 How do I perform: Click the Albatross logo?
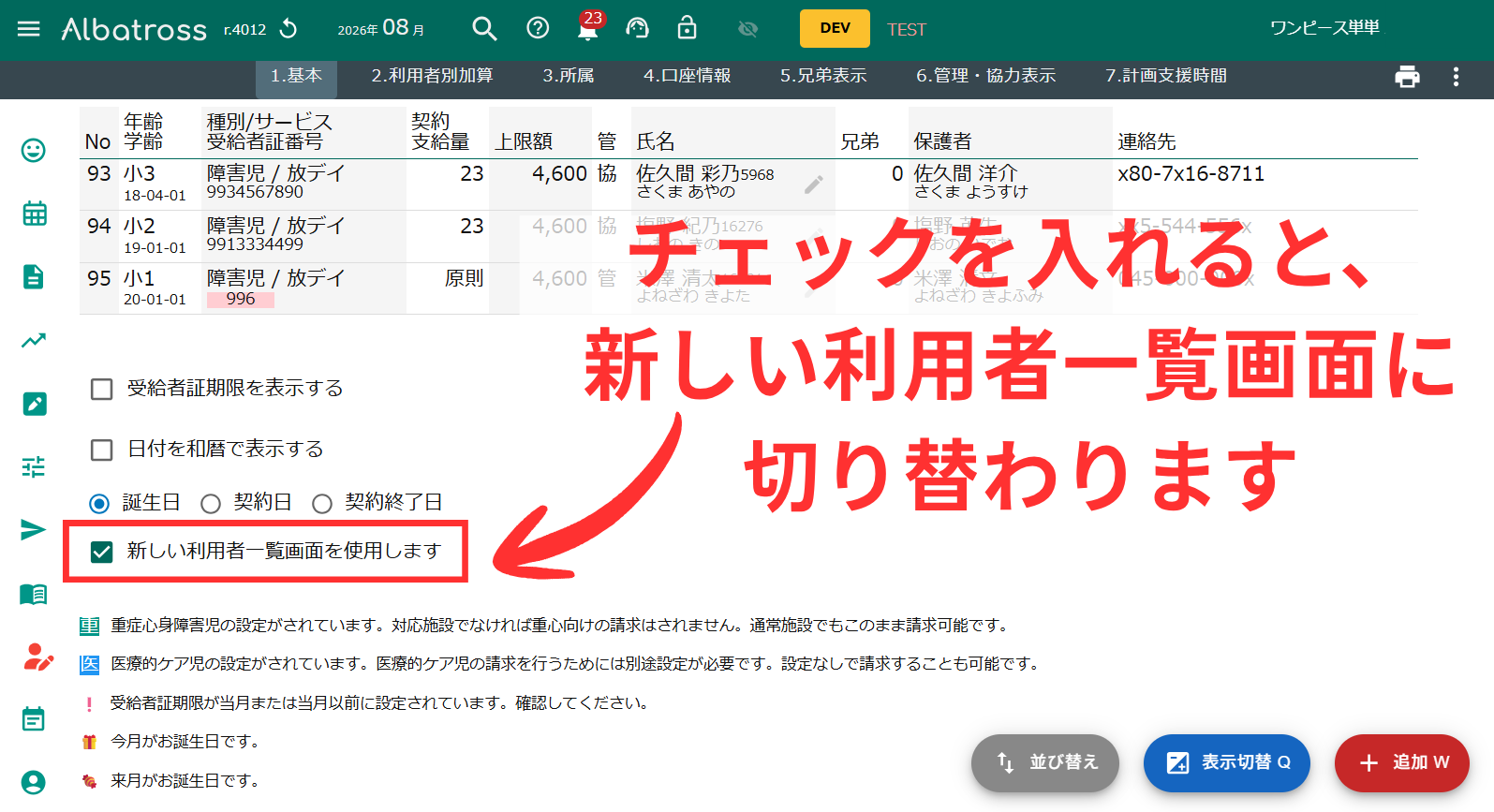pos(134,29)
